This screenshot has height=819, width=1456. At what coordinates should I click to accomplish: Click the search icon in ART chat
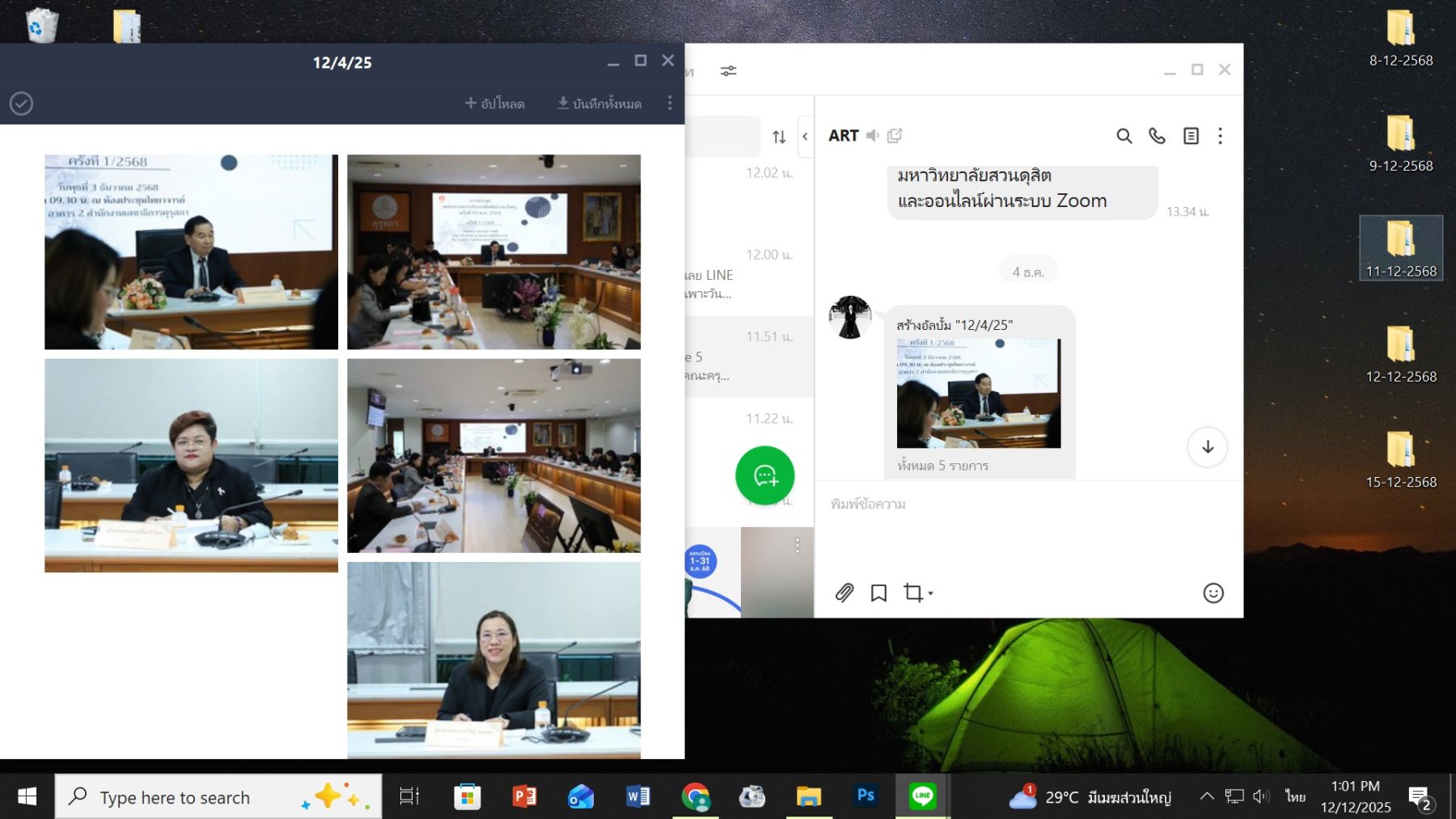[1124, 136]
